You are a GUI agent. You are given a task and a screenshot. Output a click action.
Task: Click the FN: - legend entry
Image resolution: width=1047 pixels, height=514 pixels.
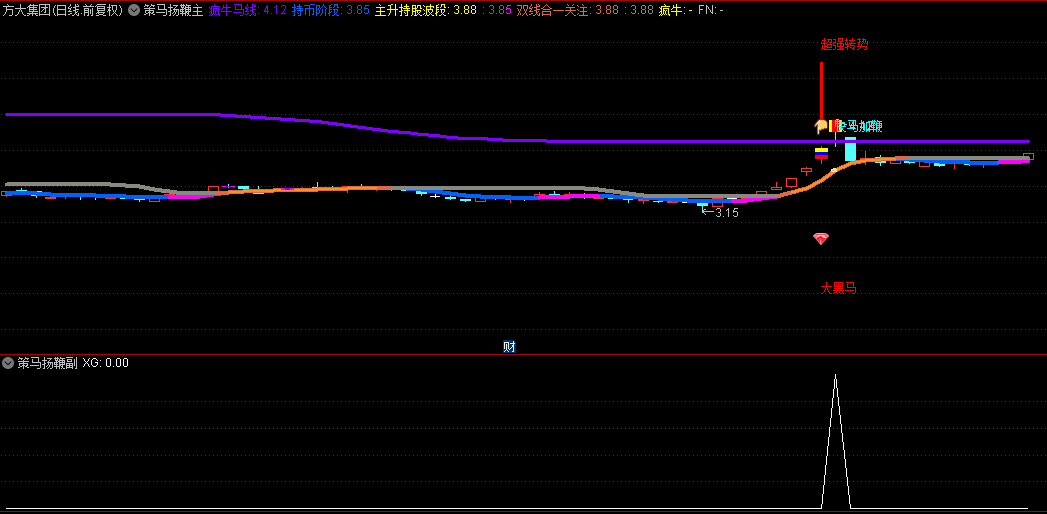[x=710, y=10]
